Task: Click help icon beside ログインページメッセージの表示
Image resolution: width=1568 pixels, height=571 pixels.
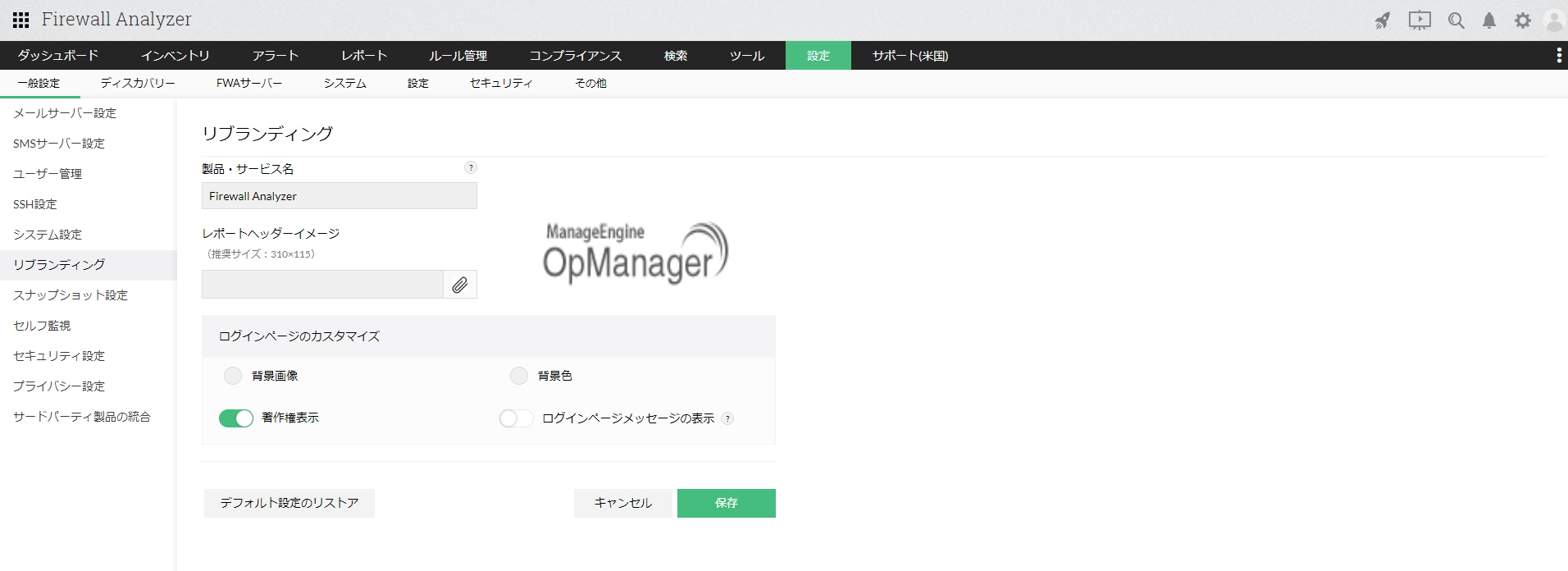Action: click(727, 418)
